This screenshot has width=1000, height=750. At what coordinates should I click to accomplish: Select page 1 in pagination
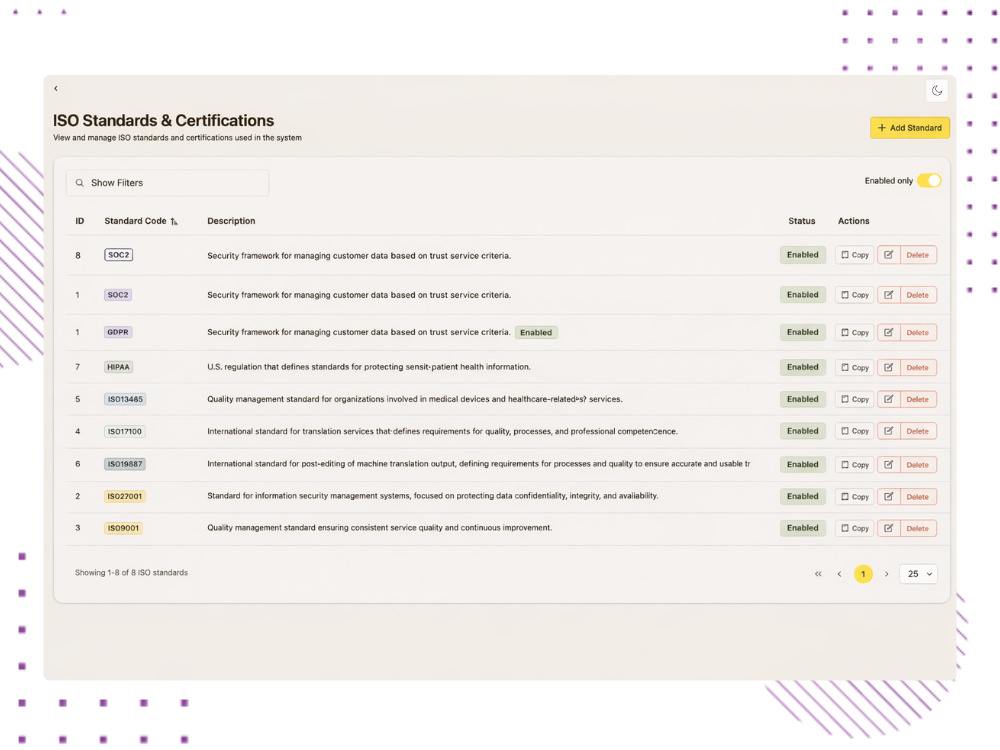click(x=863, y=575)
